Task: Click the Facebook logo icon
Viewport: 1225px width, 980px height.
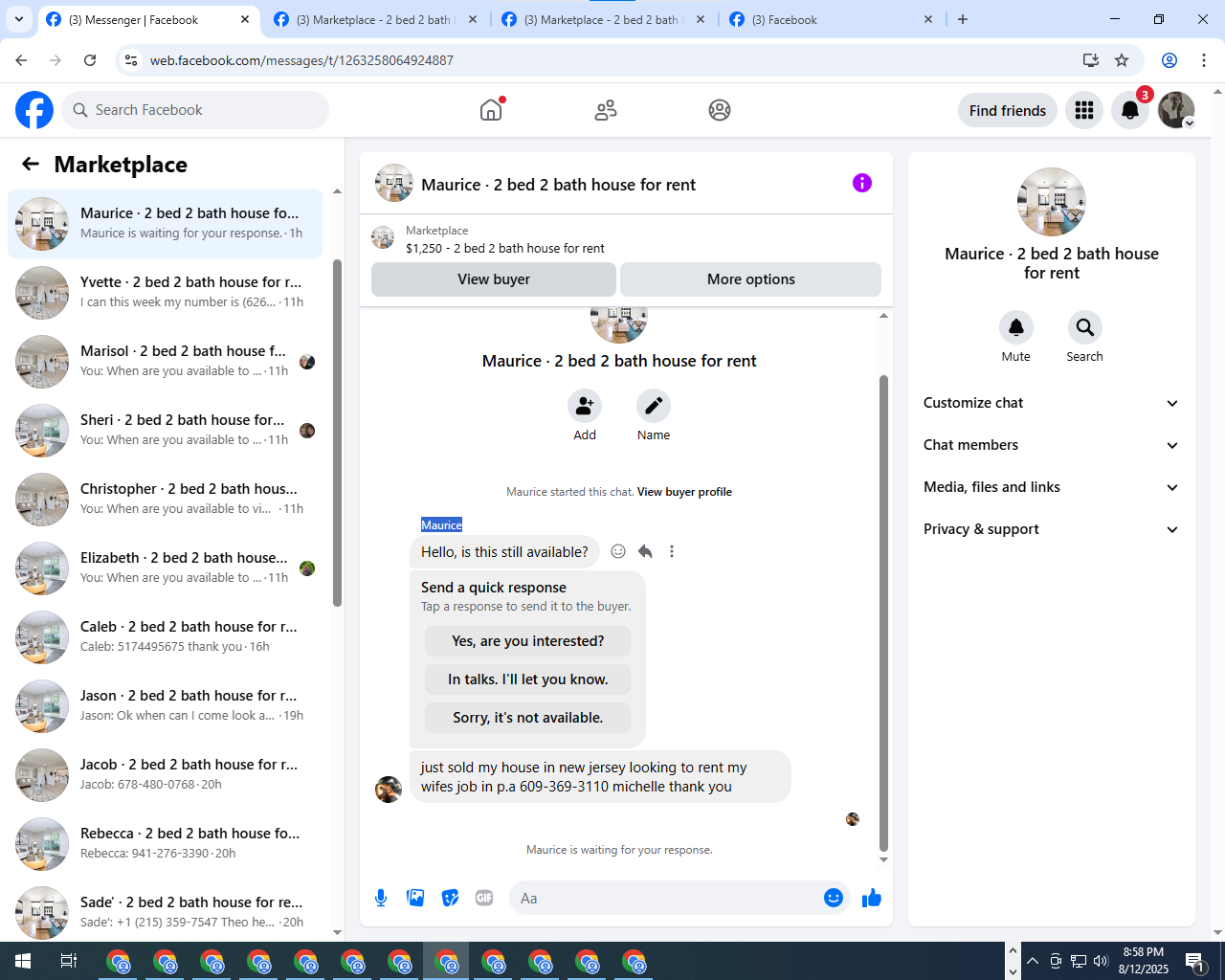Action: [x=34, y=110]
